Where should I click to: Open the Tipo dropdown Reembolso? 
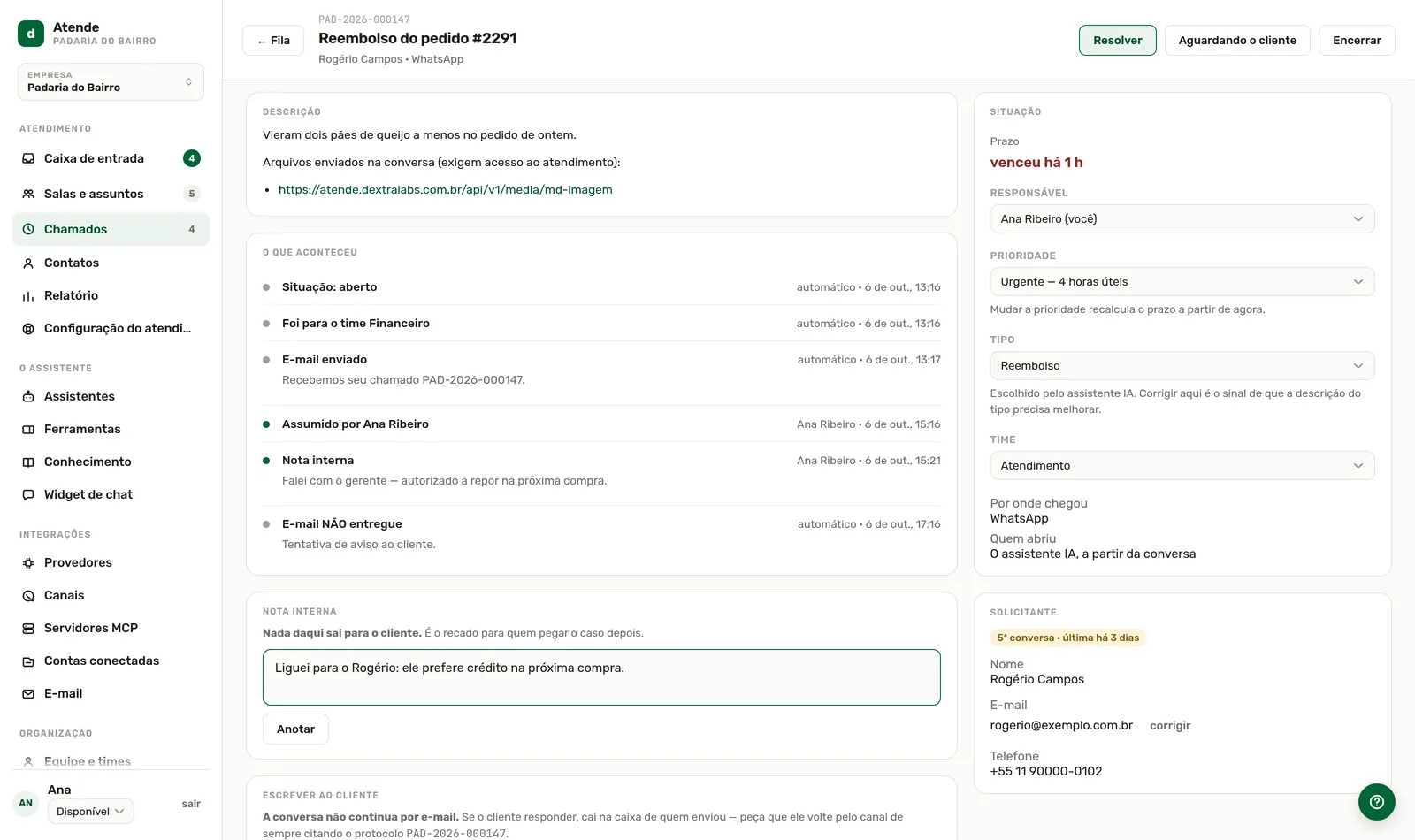(1182, 365)
